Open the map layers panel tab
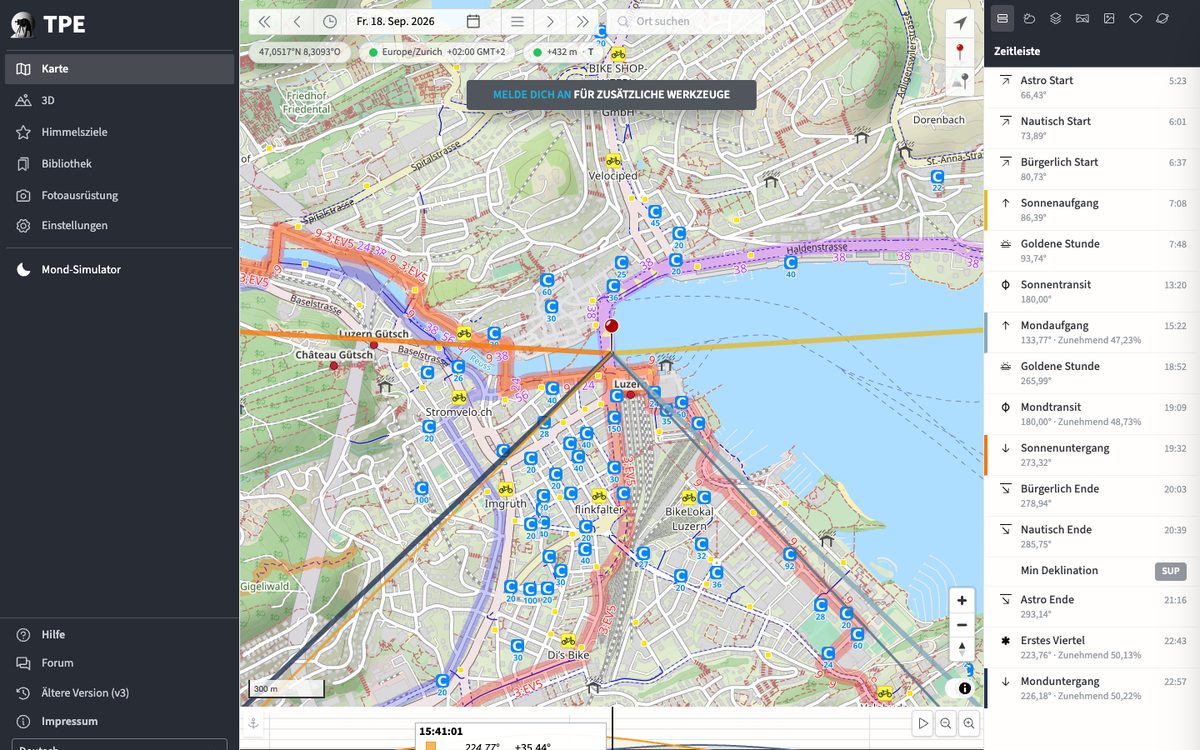This screenshot has height=750, width=1200. (x=1055, y=18)
